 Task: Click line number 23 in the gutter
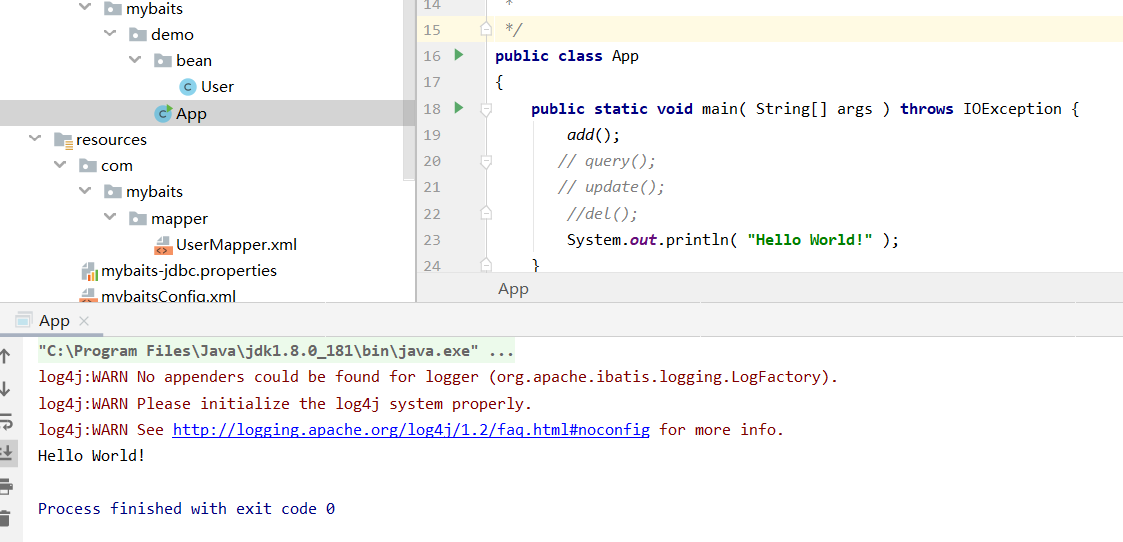[432, 240]
